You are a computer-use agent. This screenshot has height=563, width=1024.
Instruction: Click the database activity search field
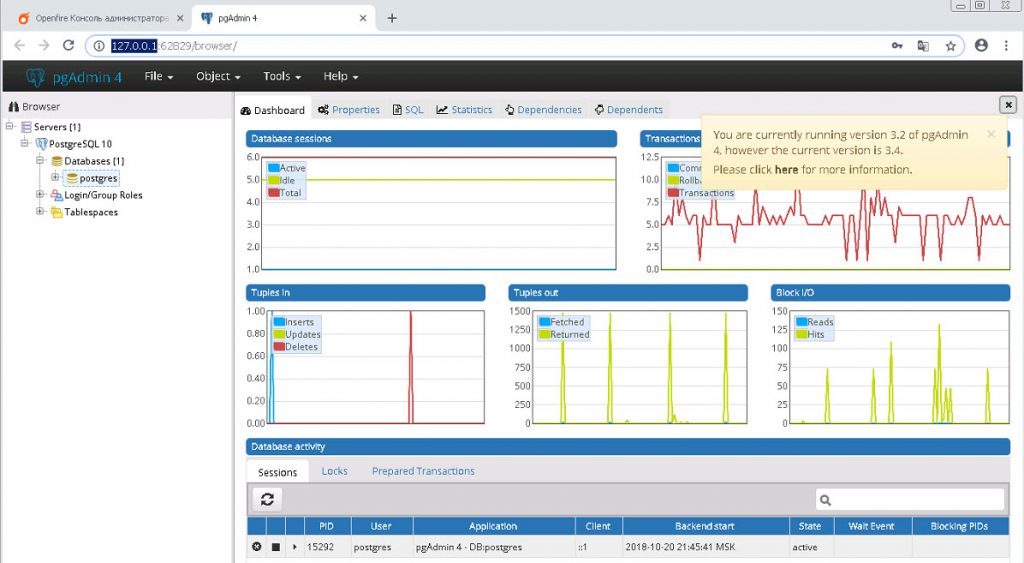pyautogui.click(x=910, y=500)
